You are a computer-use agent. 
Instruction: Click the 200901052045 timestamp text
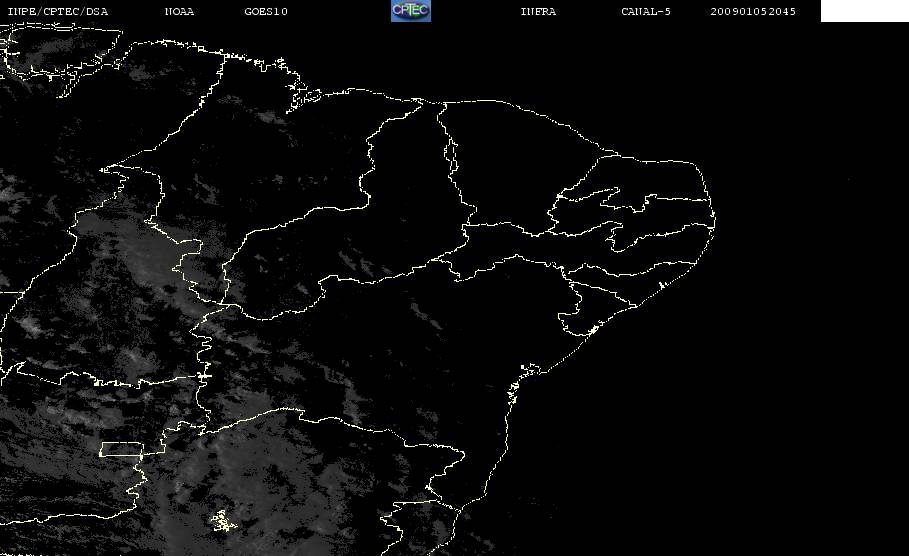click(753, 12)
